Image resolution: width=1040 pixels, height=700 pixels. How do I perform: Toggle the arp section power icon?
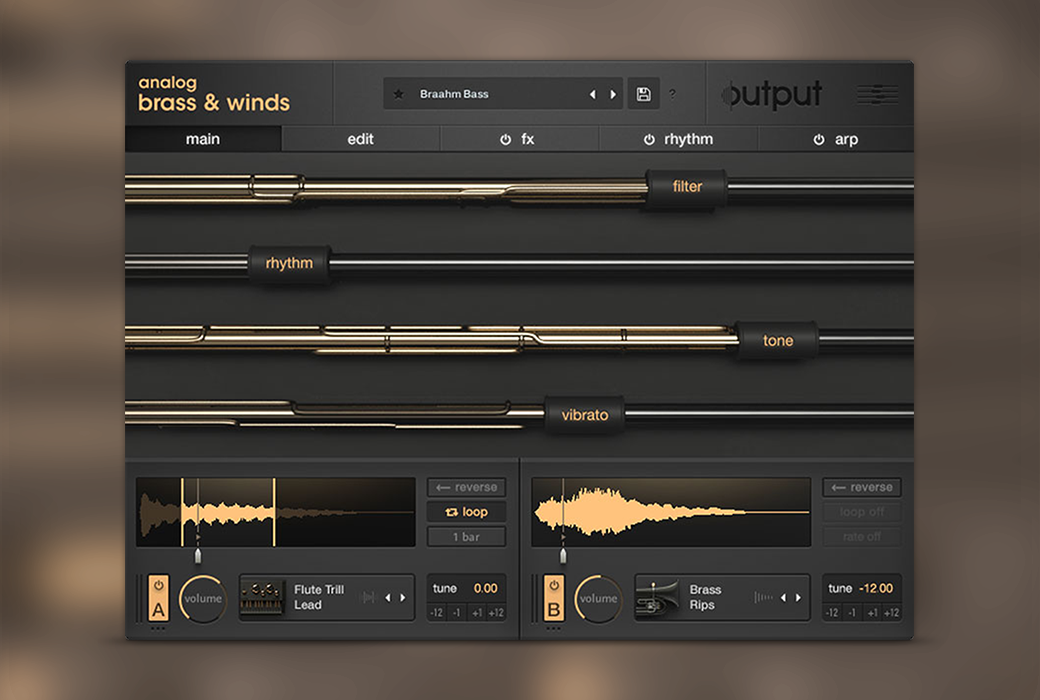click(818, 139)
